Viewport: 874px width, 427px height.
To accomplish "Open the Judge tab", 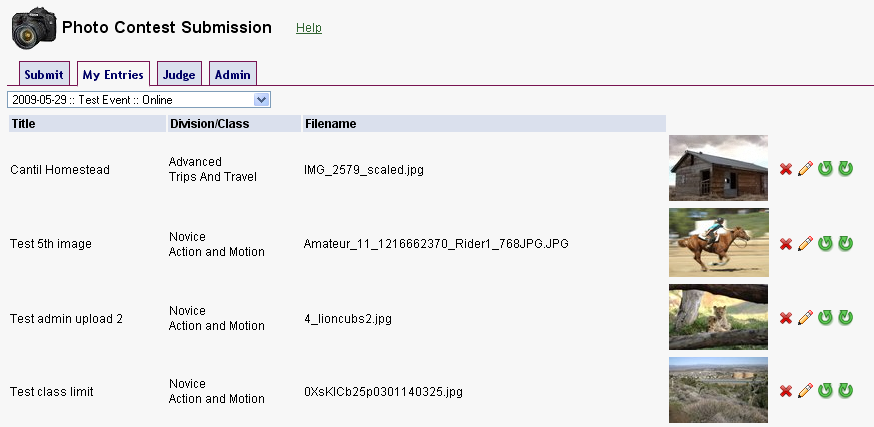I will coord(179,74).
